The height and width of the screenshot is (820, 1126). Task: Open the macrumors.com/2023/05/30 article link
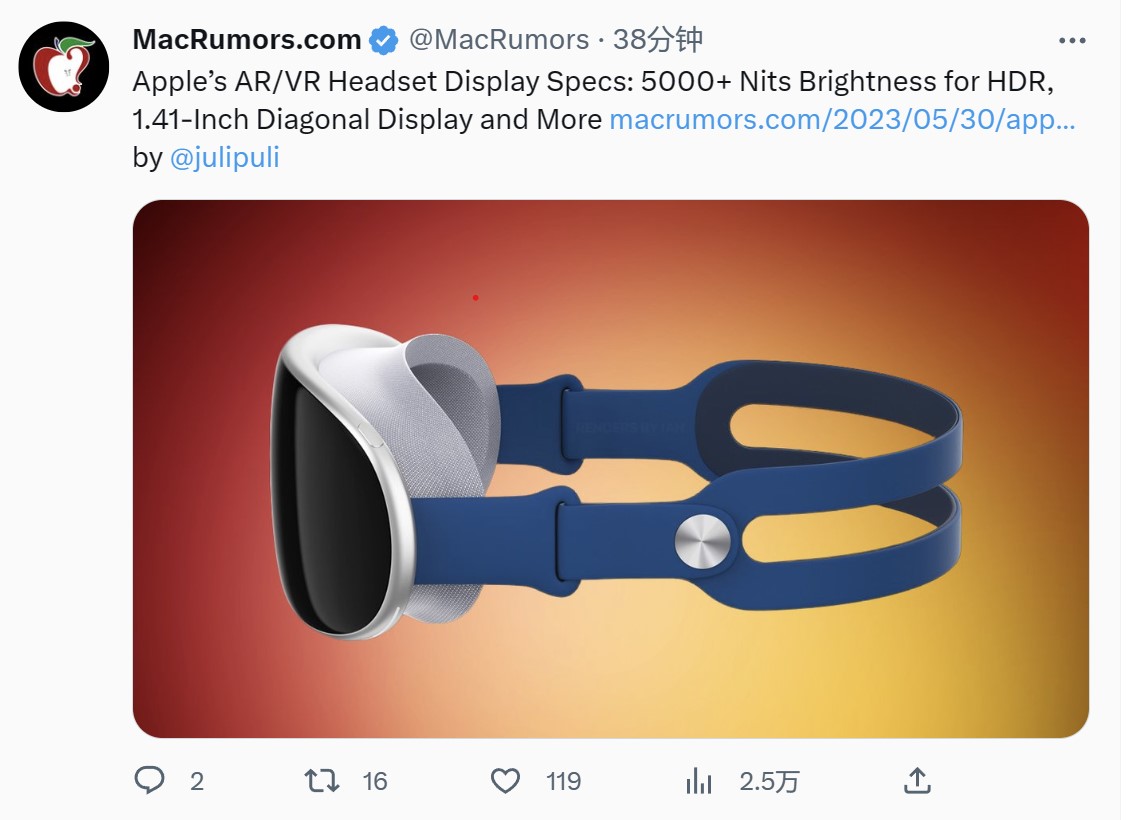pos(842,119)
